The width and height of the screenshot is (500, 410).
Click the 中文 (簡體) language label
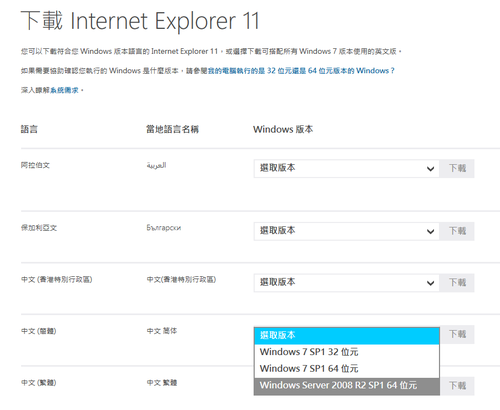(x=39, y=331)
